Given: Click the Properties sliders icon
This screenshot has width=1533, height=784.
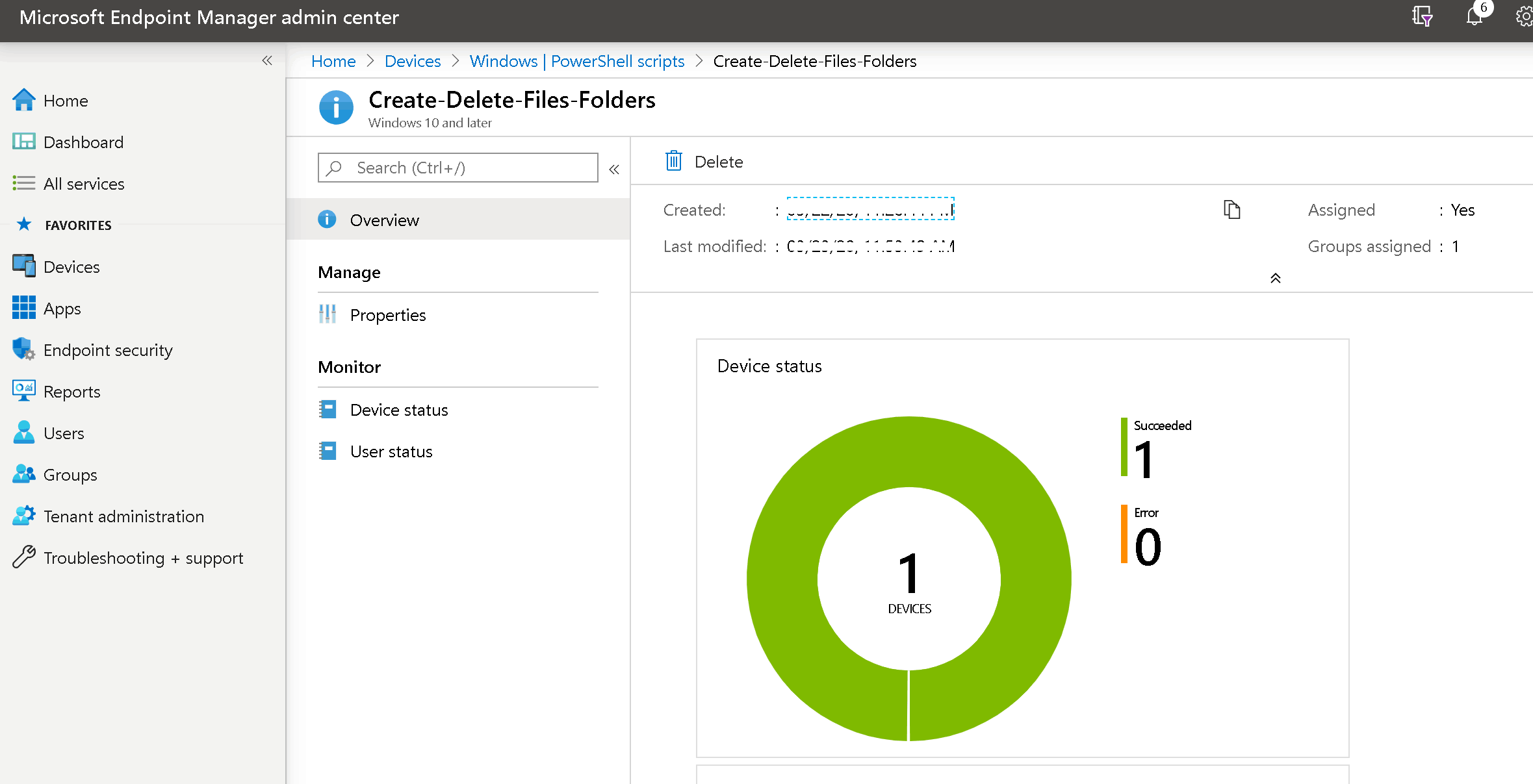Looking at the screenshot, I should click(327, 314).
